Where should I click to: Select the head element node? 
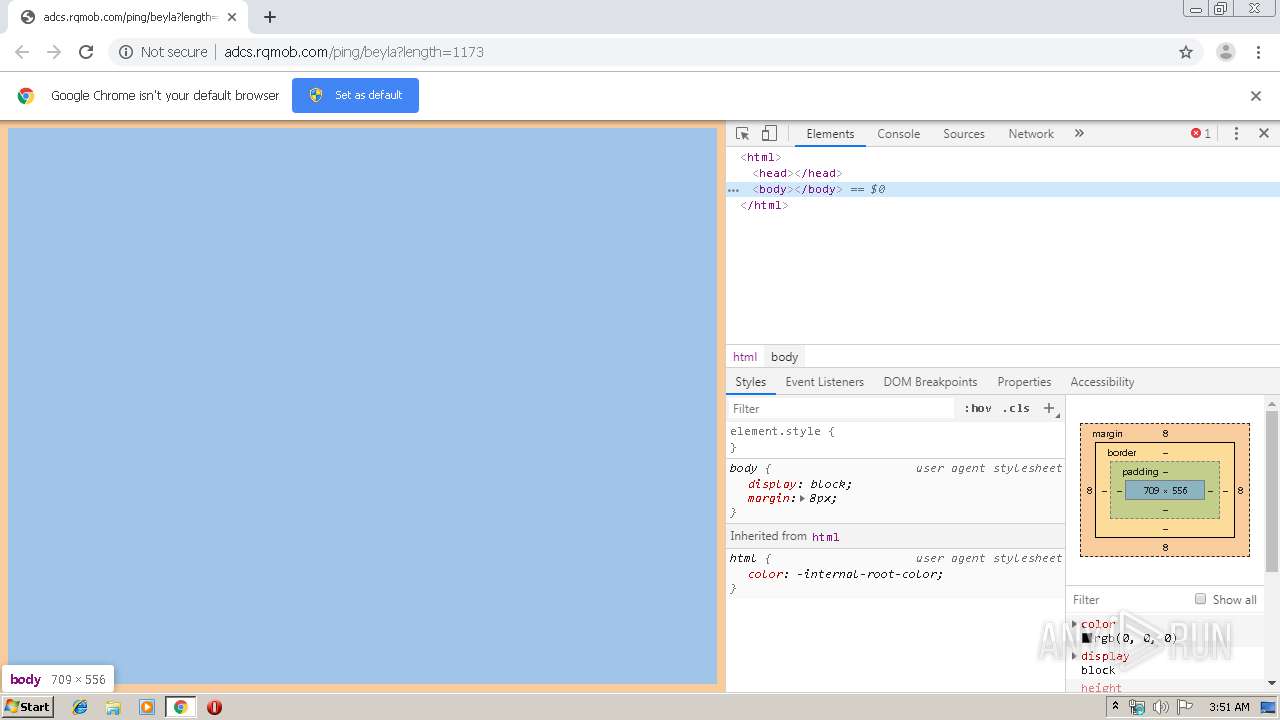[797, 173]
